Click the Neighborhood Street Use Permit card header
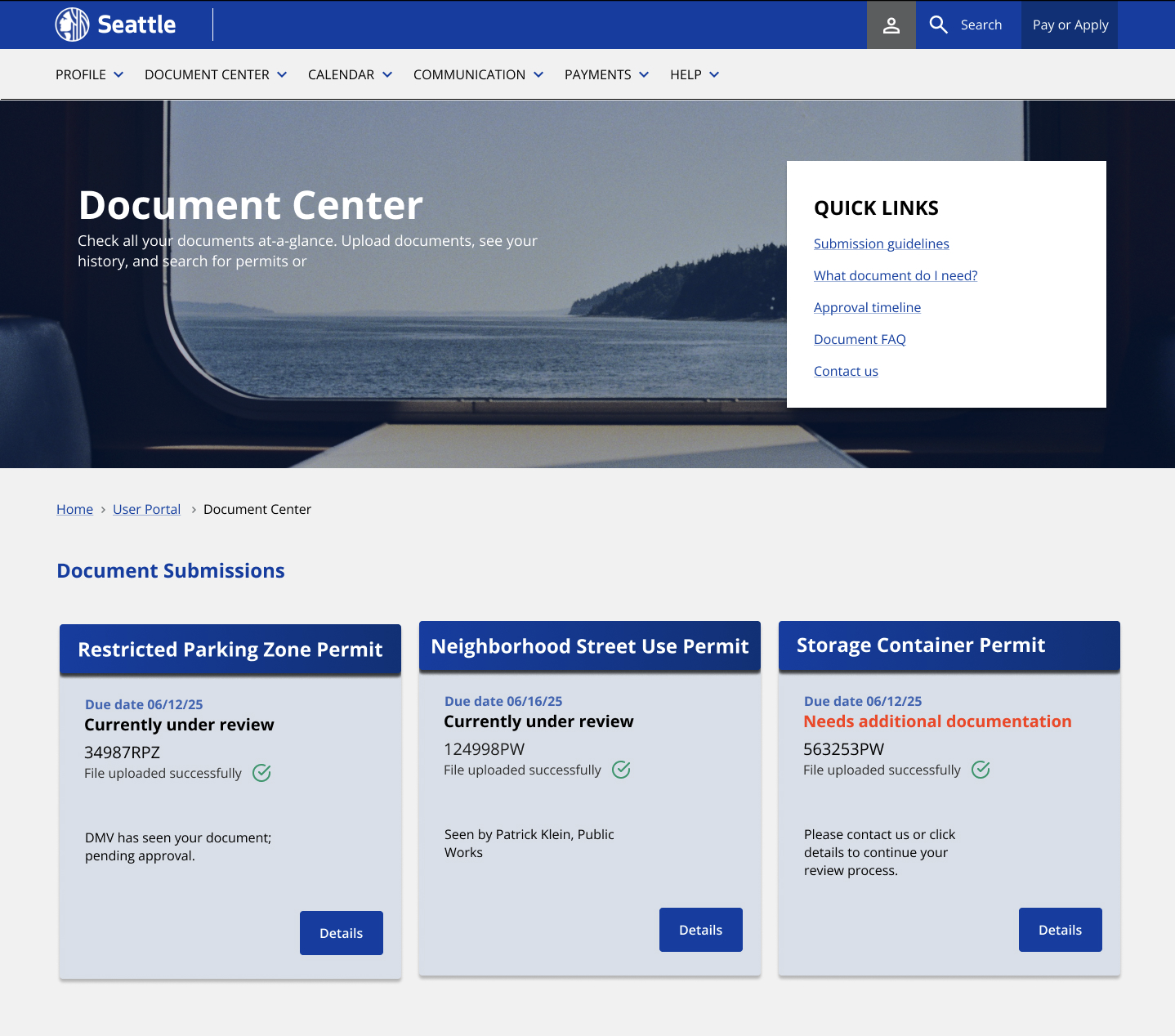The image size is (1175, 1036). click(589, 646)
